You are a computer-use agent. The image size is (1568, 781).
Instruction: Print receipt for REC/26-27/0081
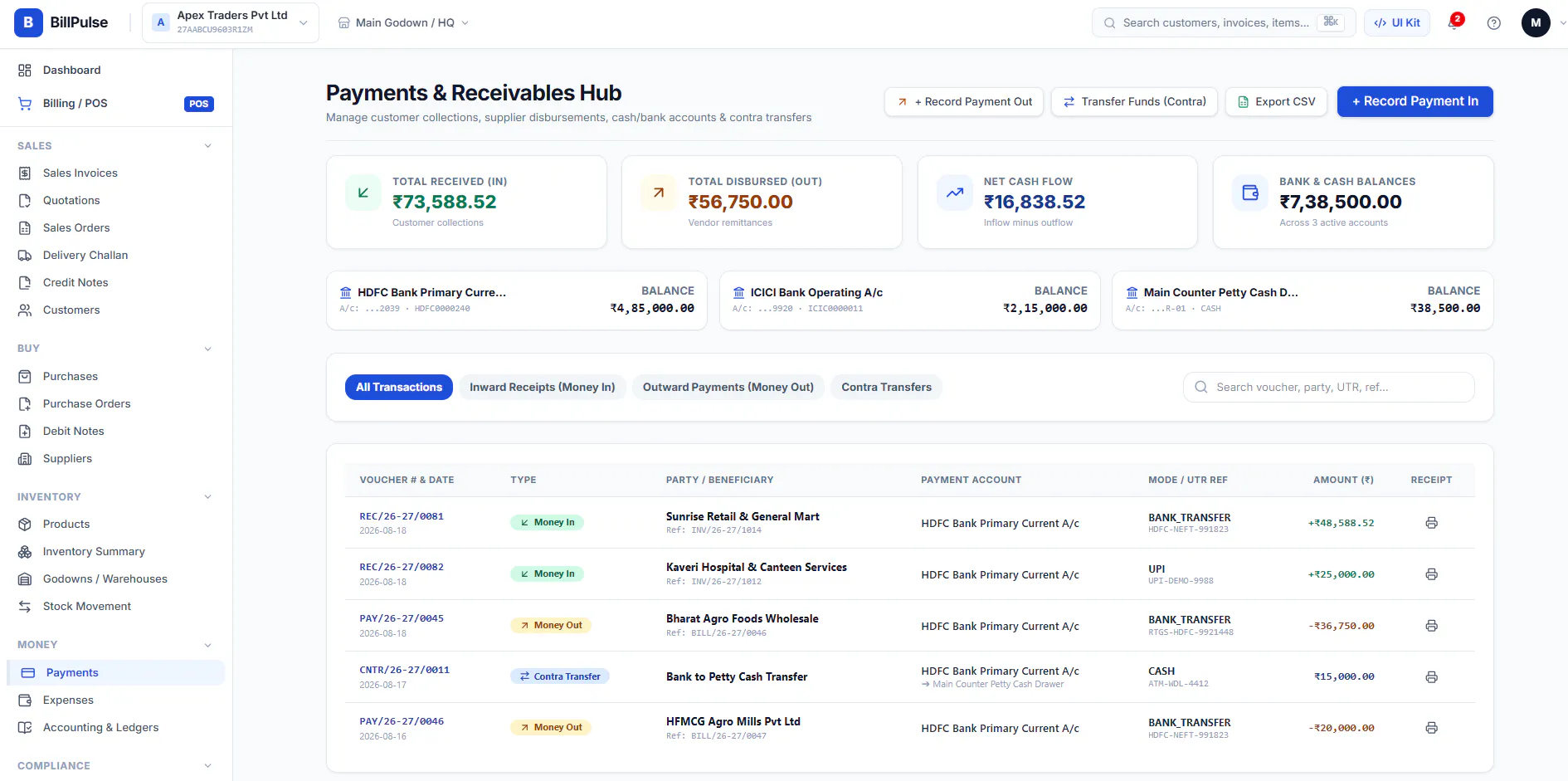click(1431, 523)
